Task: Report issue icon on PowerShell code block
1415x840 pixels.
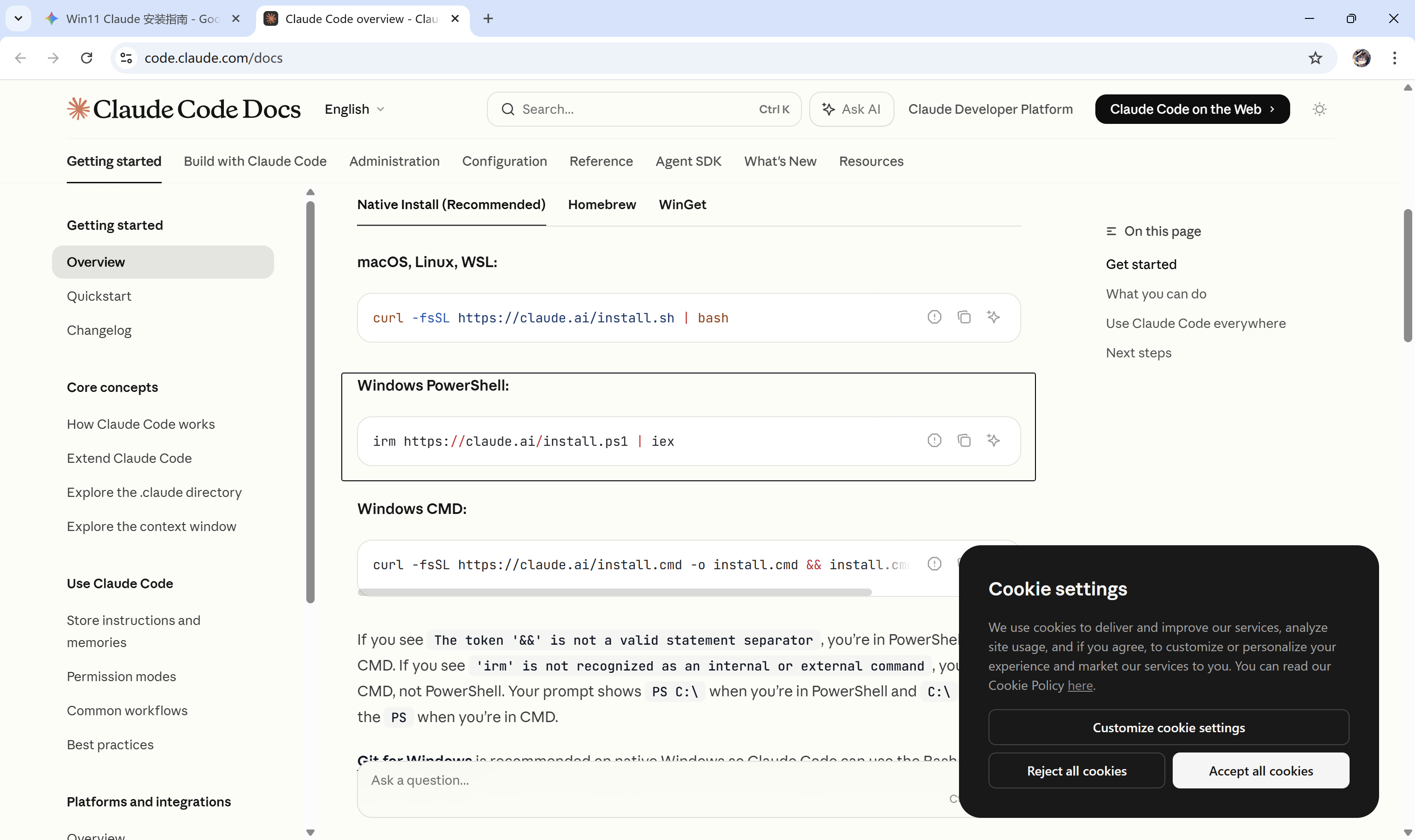Action: [x=934, y=440]
